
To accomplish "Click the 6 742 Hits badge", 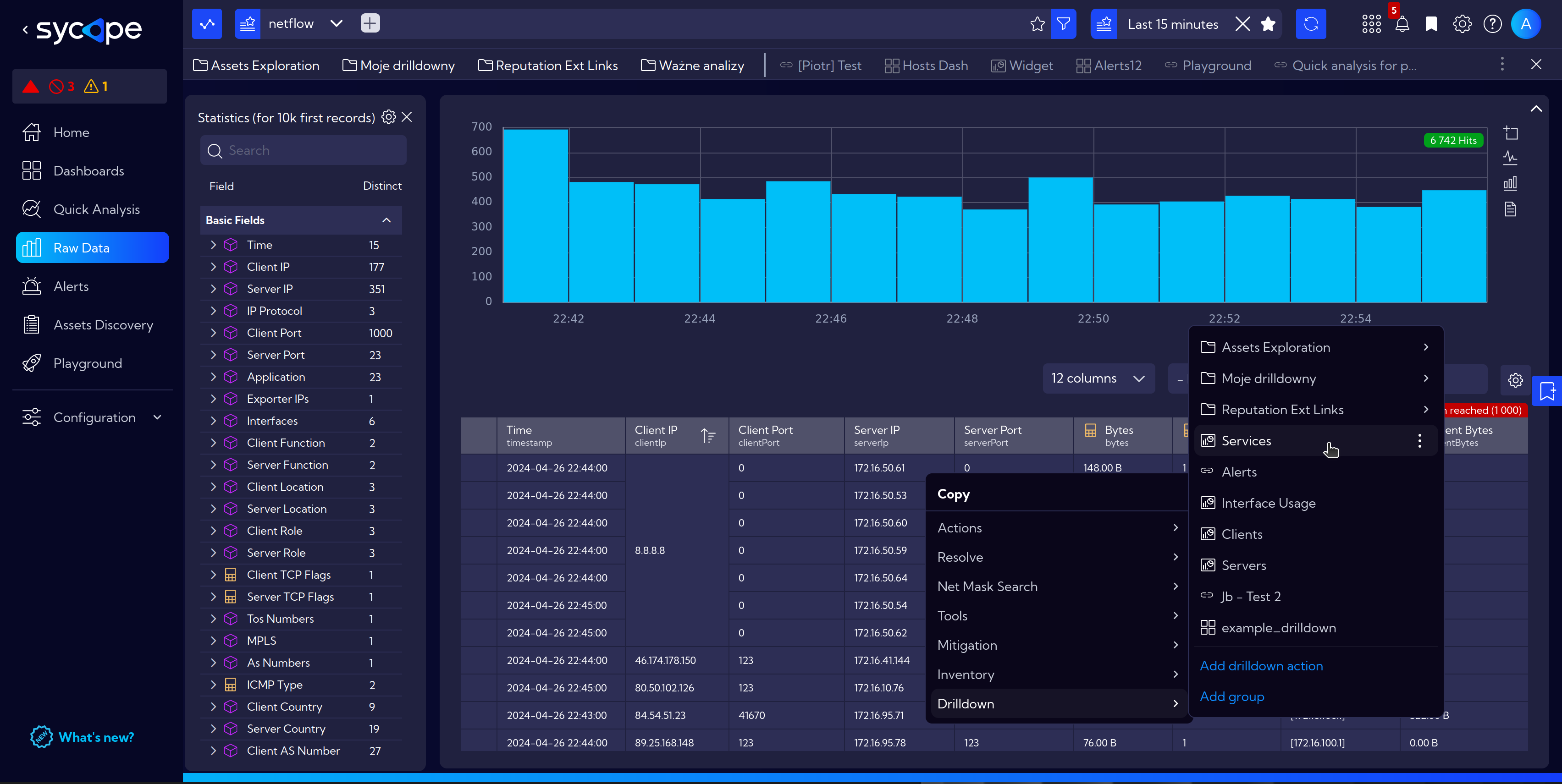I will click(x=1453, y=140).
